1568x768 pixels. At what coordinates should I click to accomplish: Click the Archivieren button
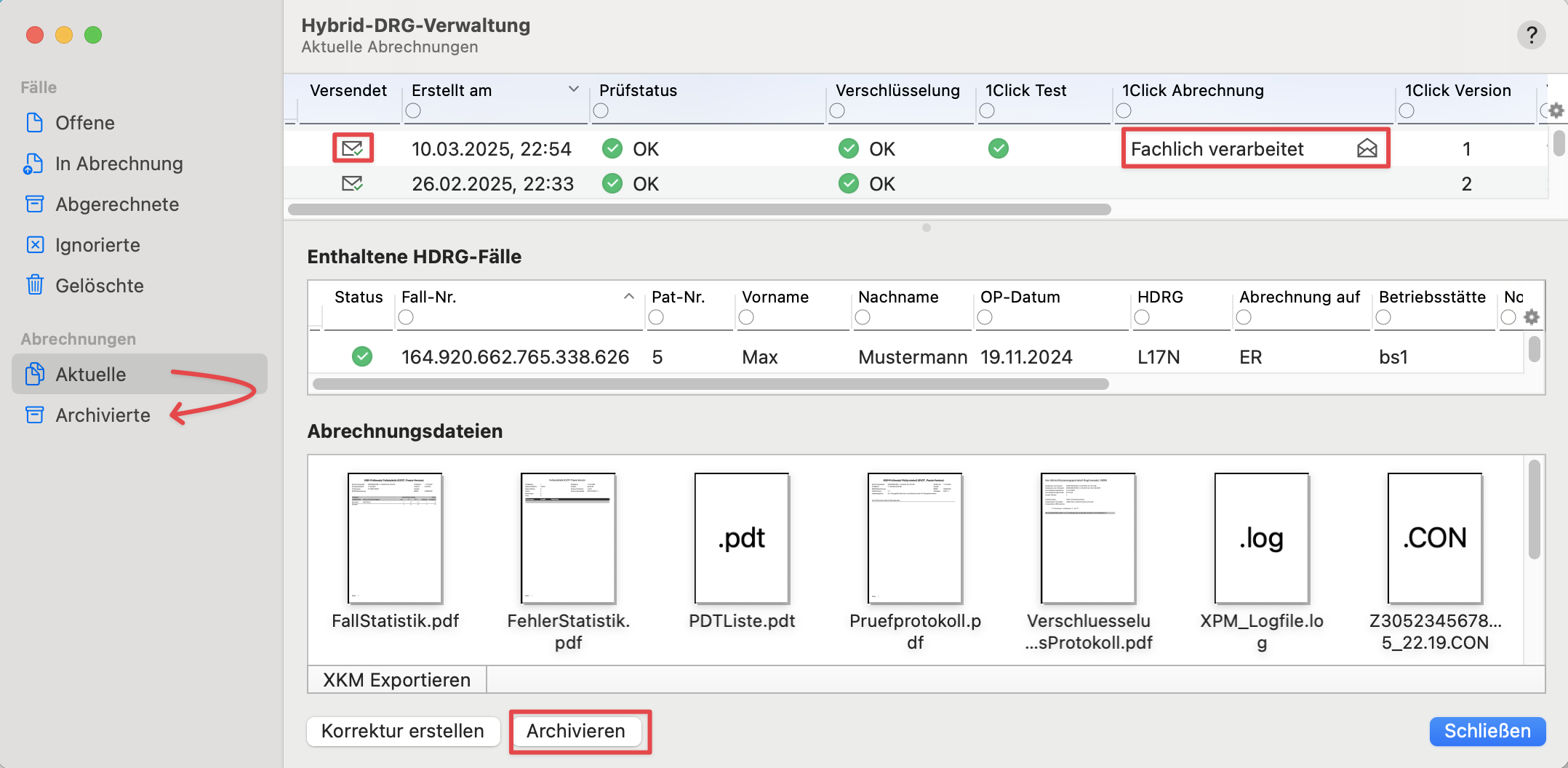pyautogui.click(x=576, y=731)
